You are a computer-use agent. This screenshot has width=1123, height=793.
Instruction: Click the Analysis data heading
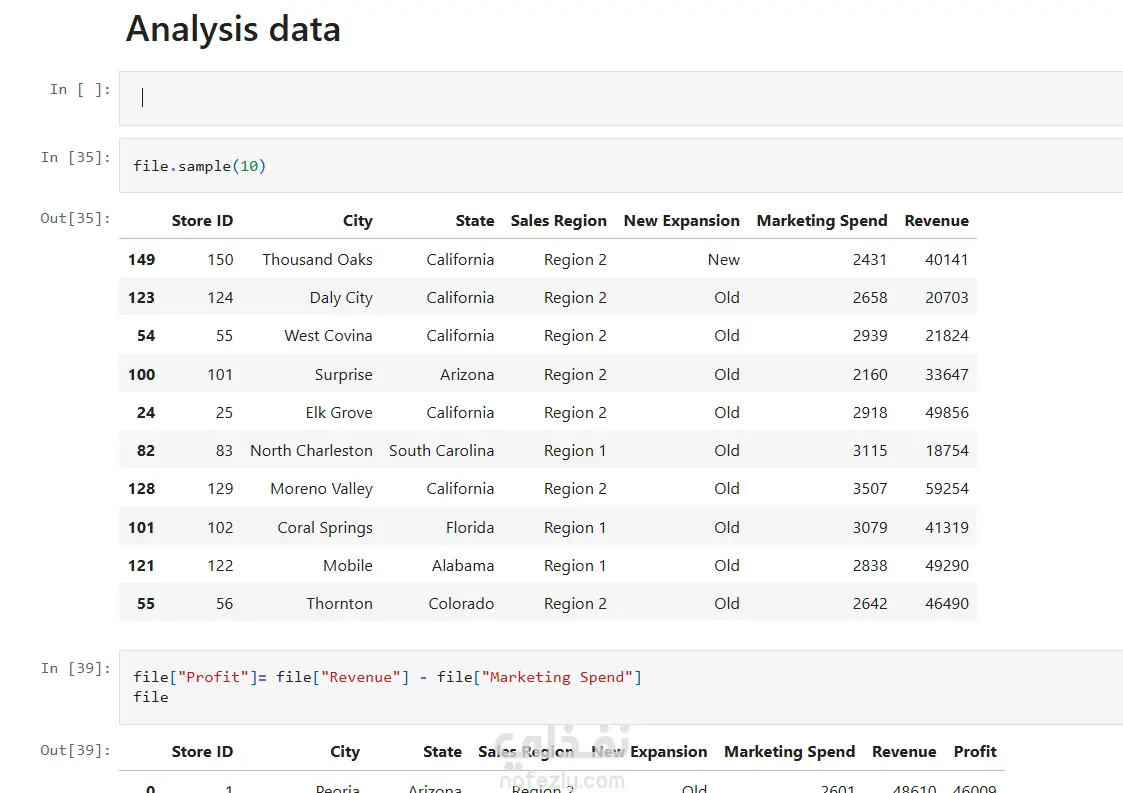point(233,29)
